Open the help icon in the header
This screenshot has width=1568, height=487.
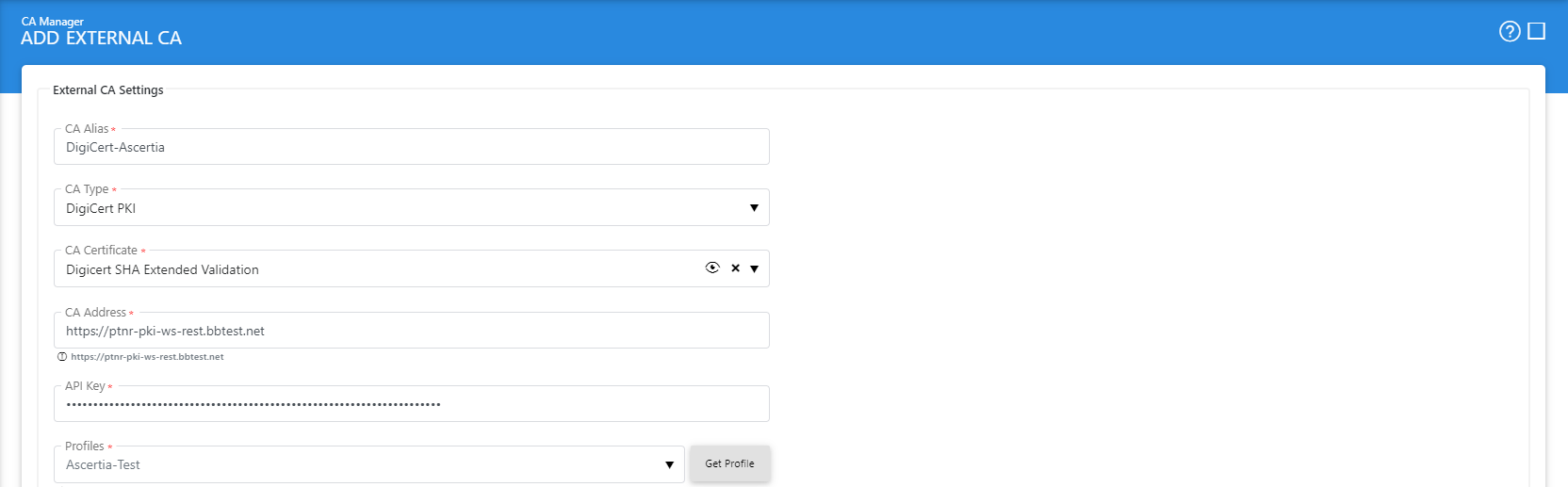1509,31
